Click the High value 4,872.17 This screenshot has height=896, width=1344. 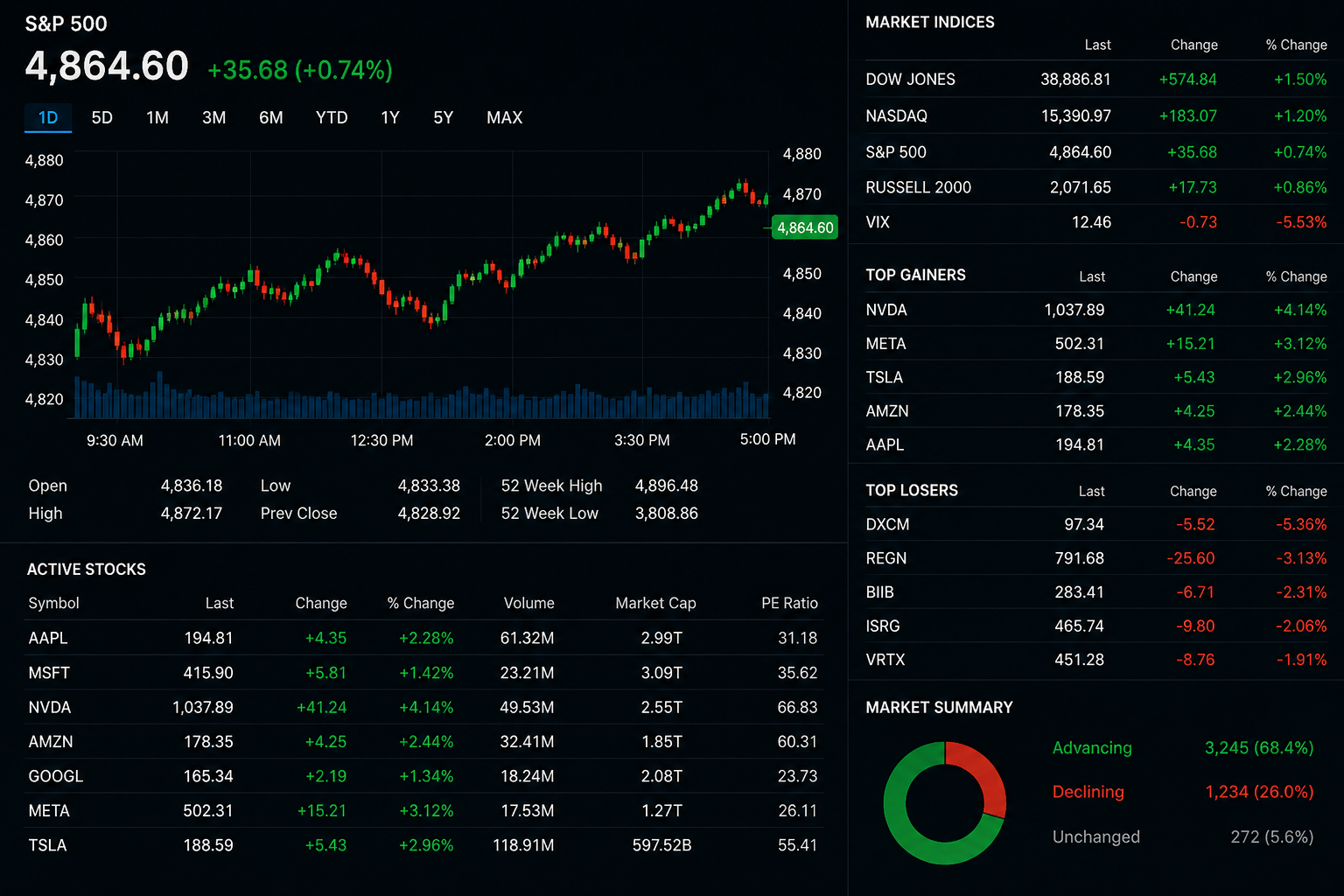coord(192,513)
